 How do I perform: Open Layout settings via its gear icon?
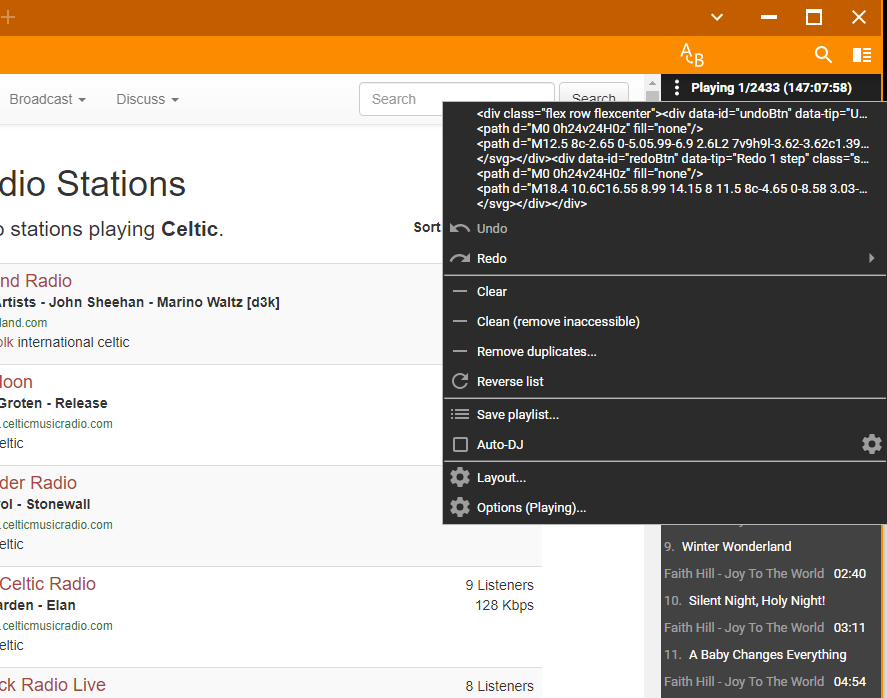click(x=460, y=478)
